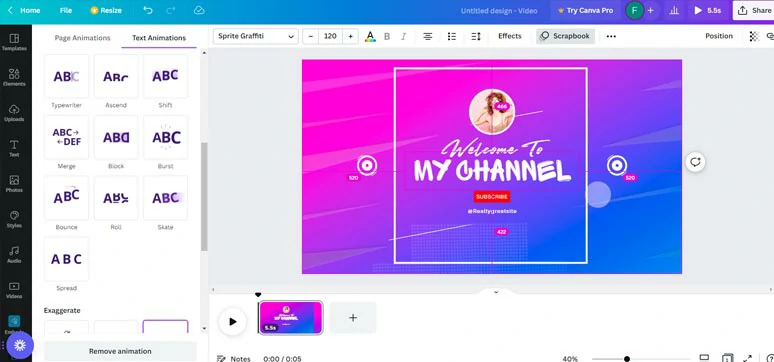This screenshot has height=362, width=774.
Task: Adjust the zoom slider handle
Action: click(626, 359)
